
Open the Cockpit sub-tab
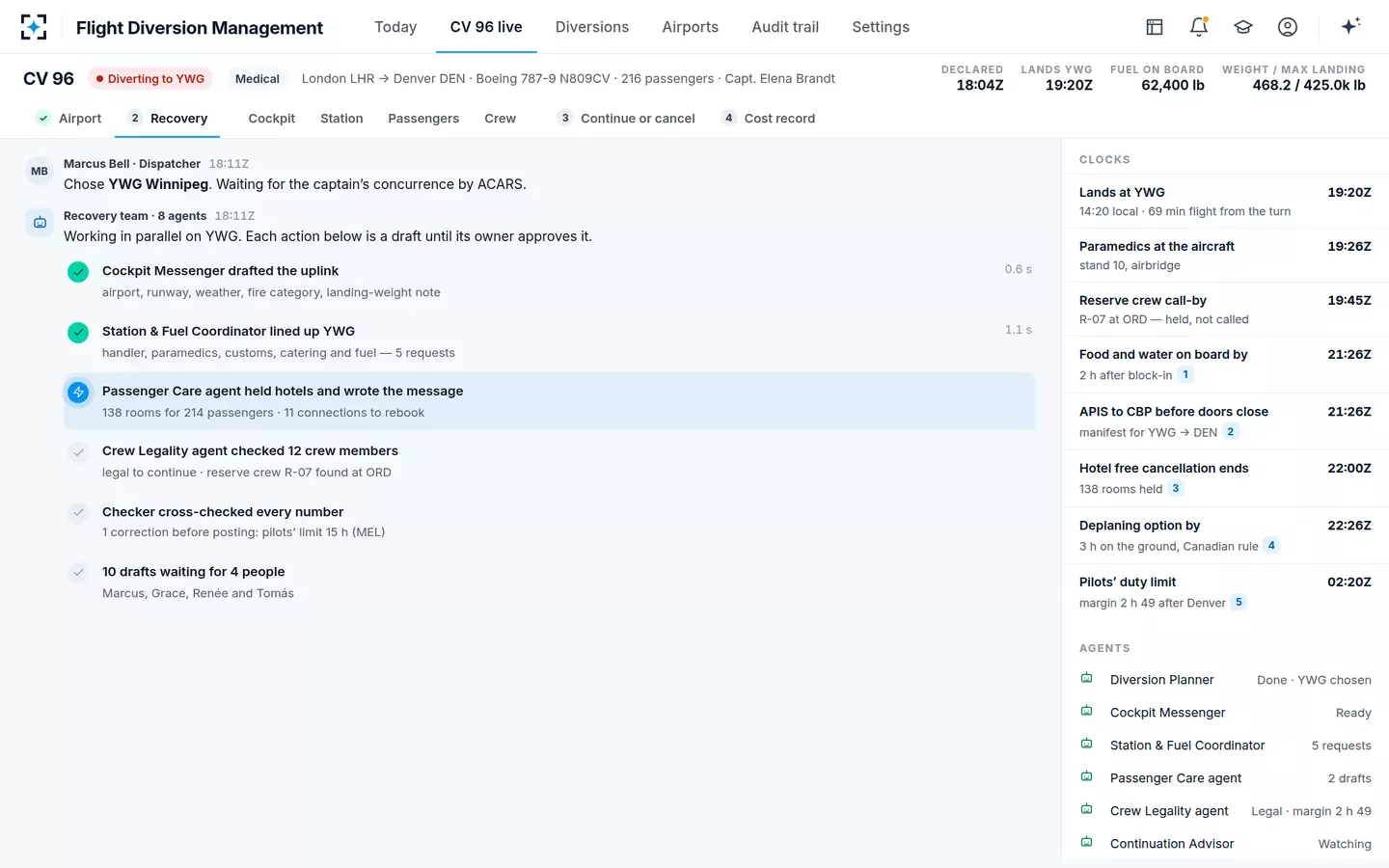[272, 119]
